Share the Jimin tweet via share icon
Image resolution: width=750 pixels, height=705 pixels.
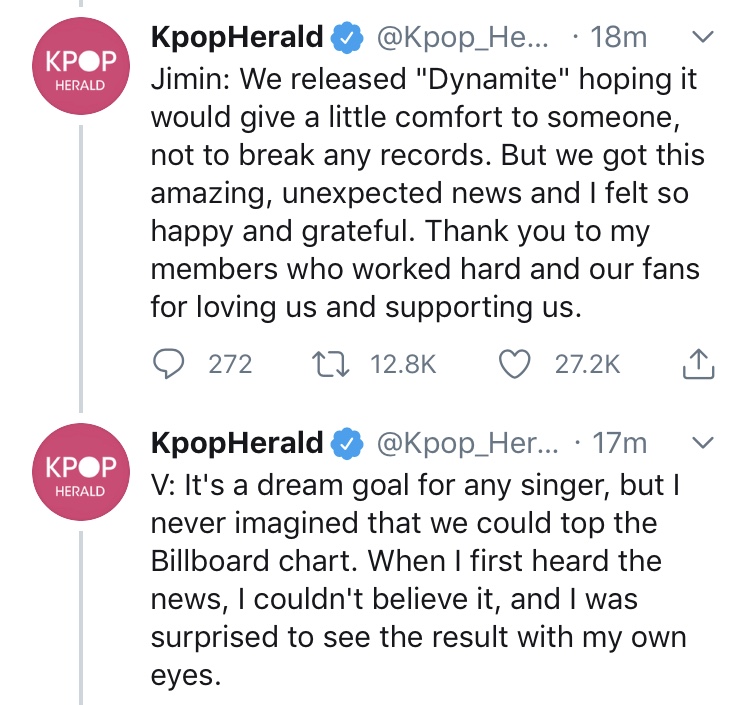[698, 364]
